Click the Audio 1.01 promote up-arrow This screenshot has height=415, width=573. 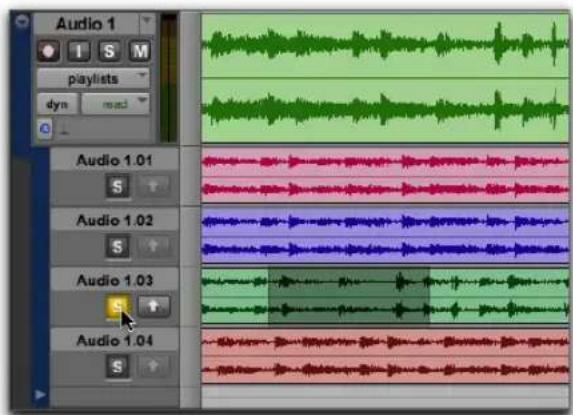click(x=154, y=186)
